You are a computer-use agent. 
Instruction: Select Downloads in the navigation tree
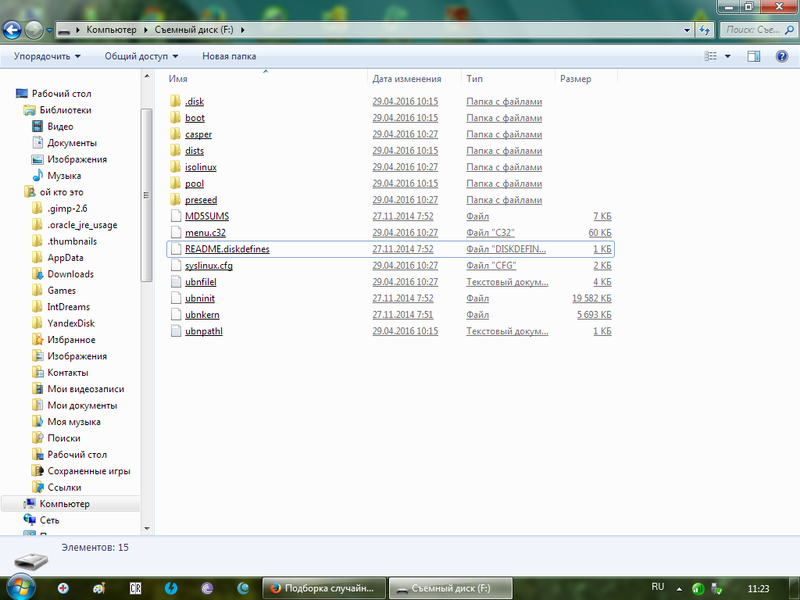pos(70,274)
